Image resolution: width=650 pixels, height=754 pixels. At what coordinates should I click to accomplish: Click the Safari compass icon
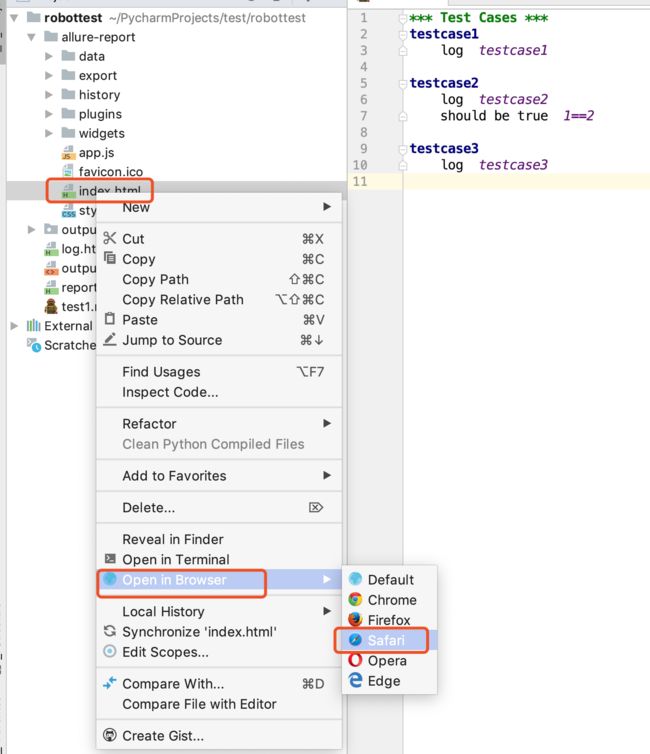click(355, 640)
